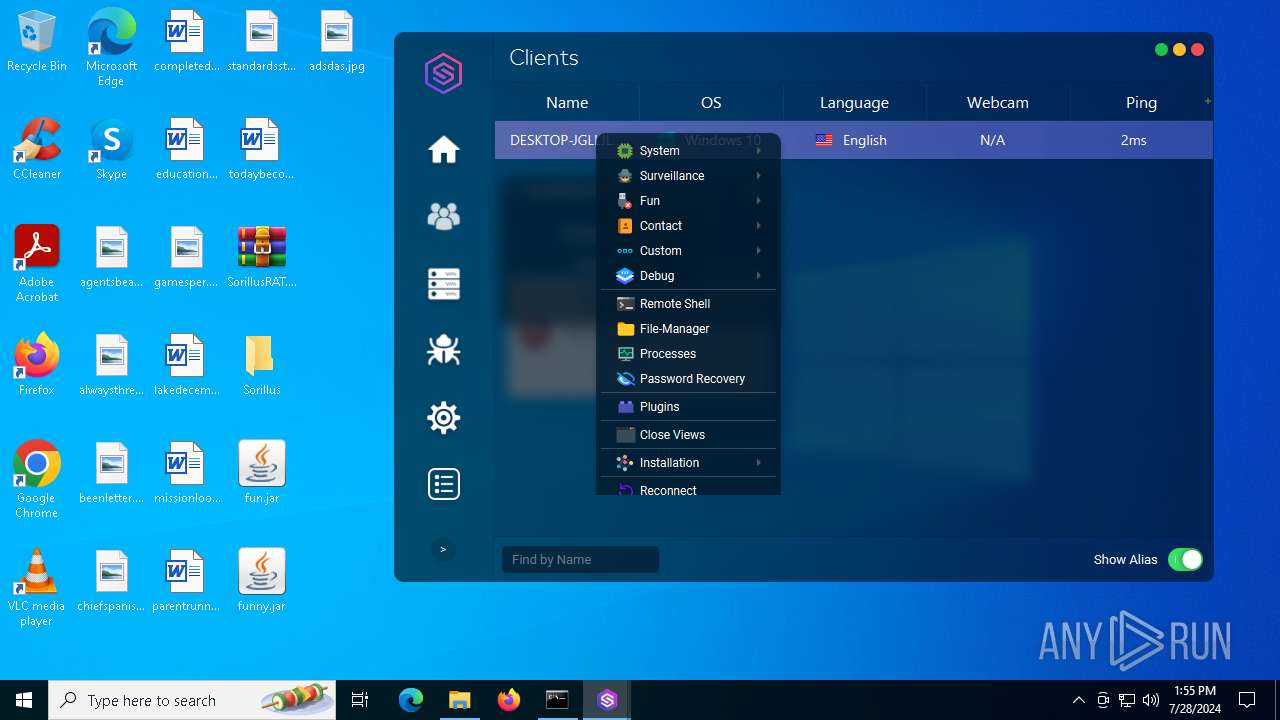Select the Google Chrome desktop shortcut
The image size is (1280, 720).
37,480
